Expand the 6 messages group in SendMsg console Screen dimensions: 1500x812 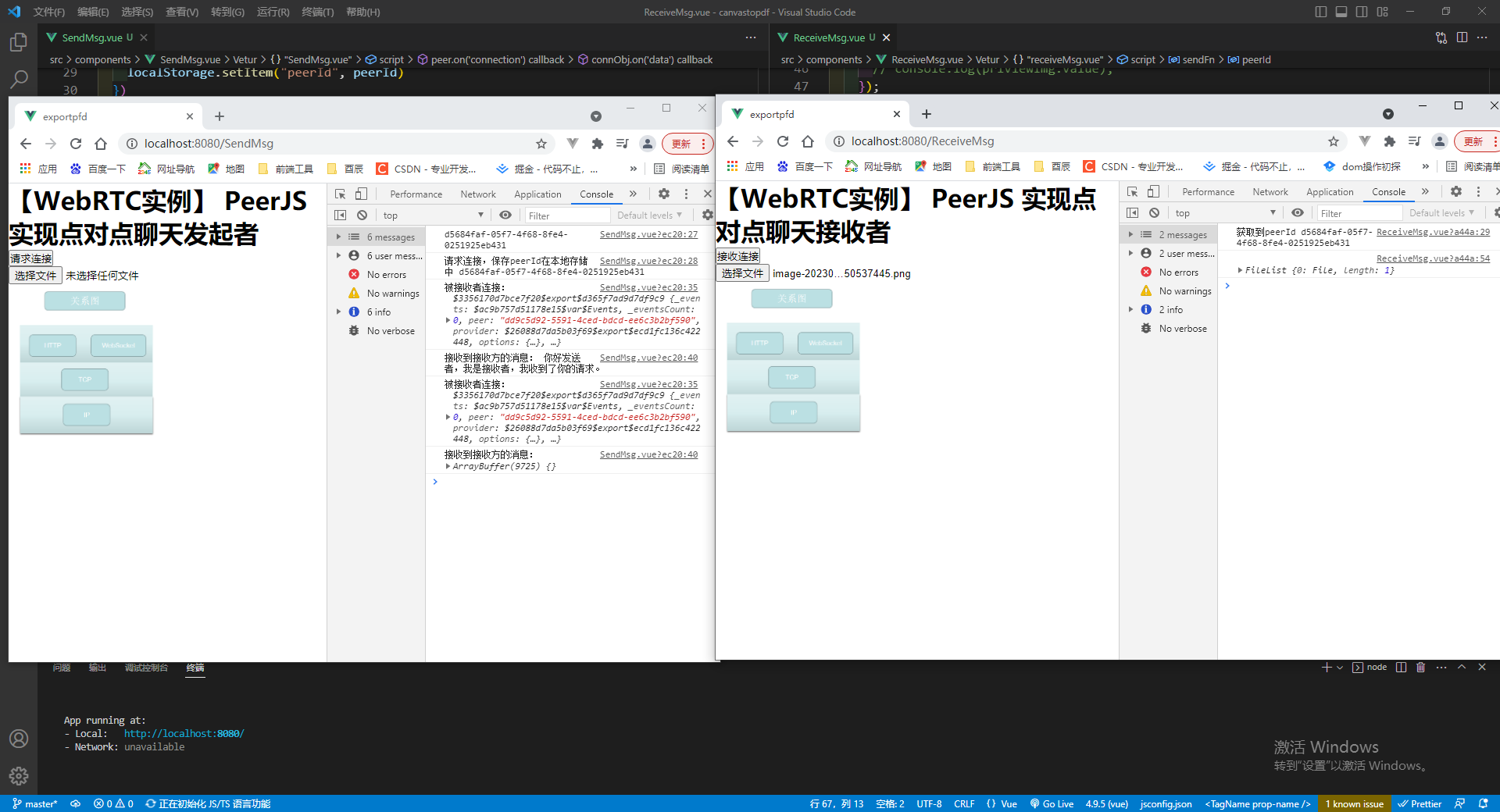tap(338, 237)
